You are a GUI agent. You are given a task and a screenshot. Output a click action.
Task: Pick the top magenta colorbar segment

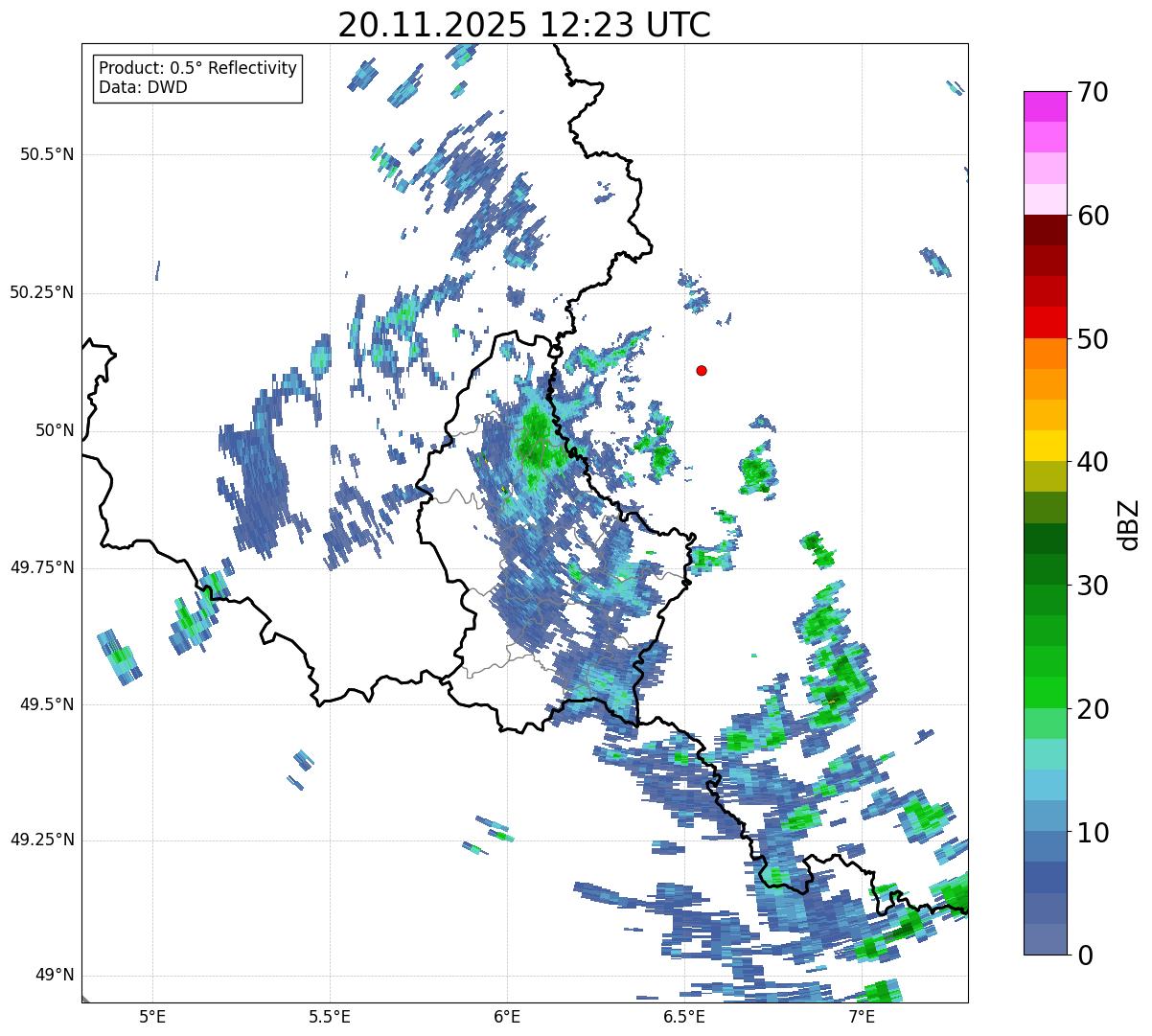1045,106
